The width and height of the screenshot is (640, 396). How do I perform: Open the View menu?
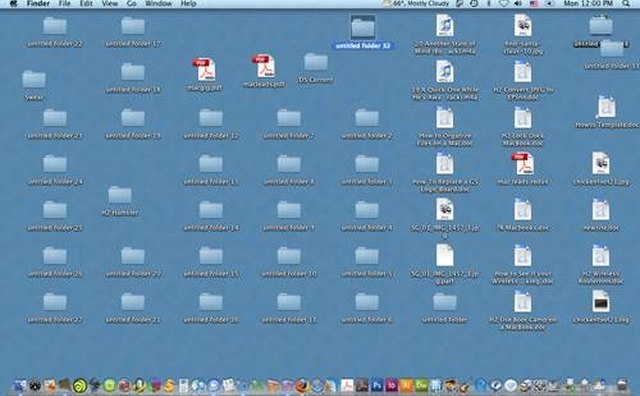coord(109,3)
